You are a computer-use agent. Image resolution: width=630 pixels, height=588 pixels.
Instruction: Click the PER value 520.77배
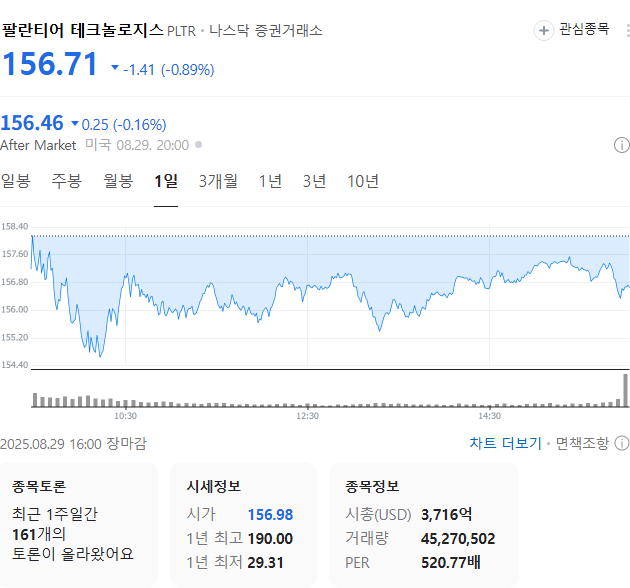[450, 562]
